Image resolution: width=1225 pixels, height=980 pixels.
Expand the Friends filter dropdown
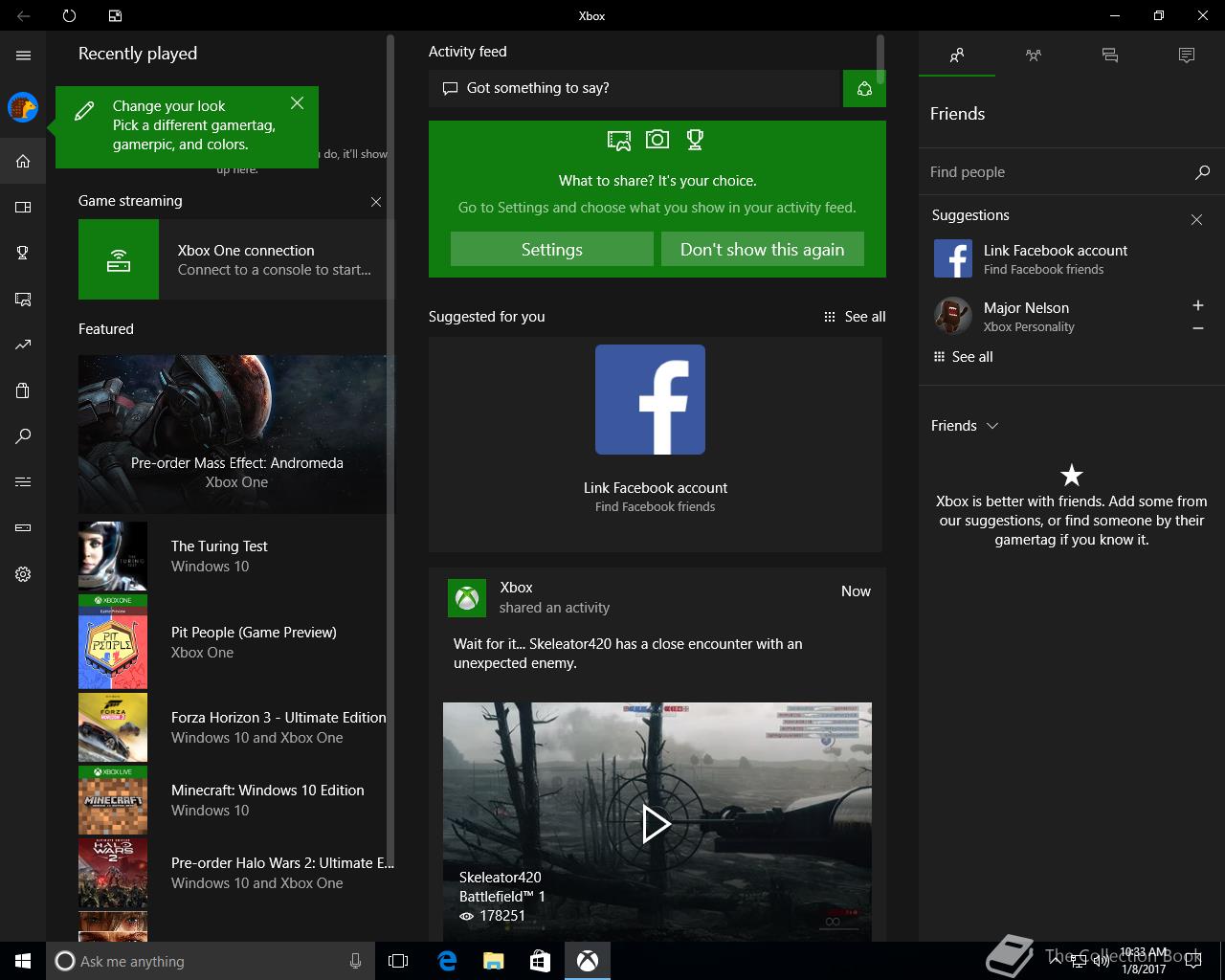pyautogui.click(x=965, y=426)
